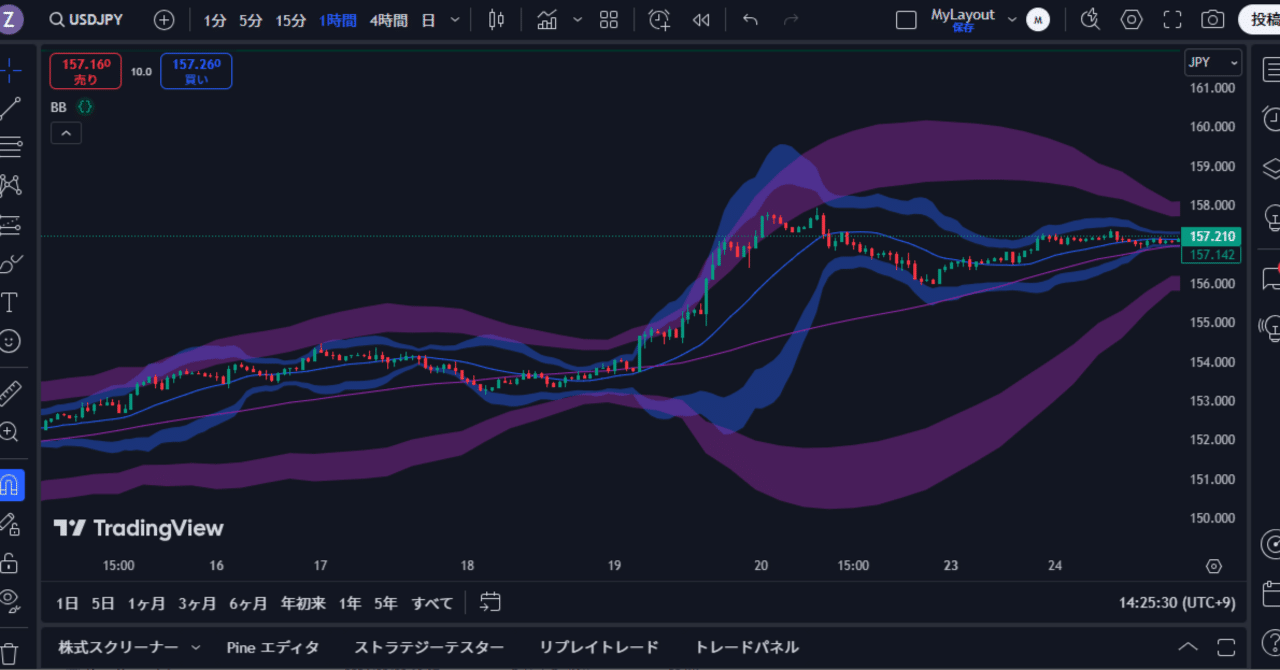Screen dimensions: 1280x670
Task: Click the white M avatar badge
Action: point(1038,20)
